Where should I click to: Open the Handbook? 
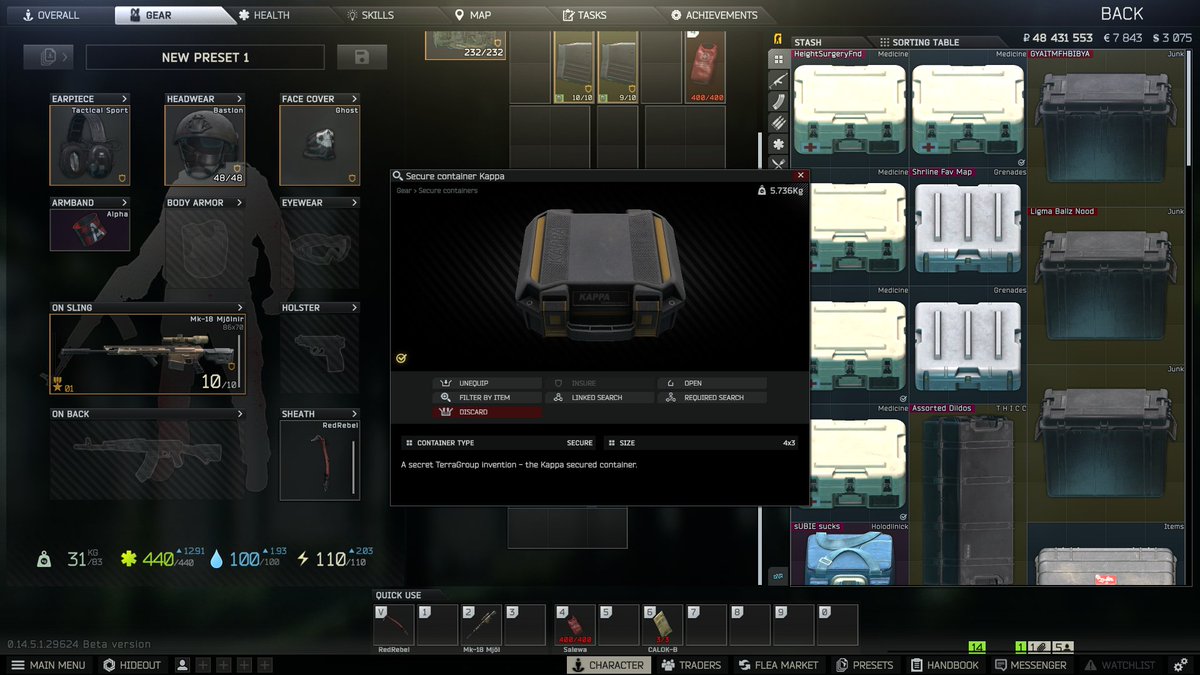945,665
